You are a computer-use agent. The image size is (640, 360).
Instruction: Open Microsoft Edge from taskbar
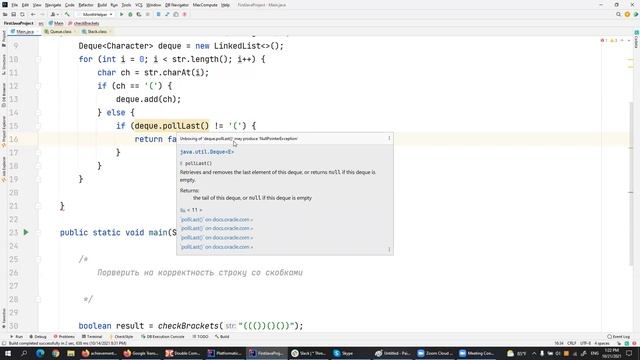pyautogui.click(x=40, y=353)
